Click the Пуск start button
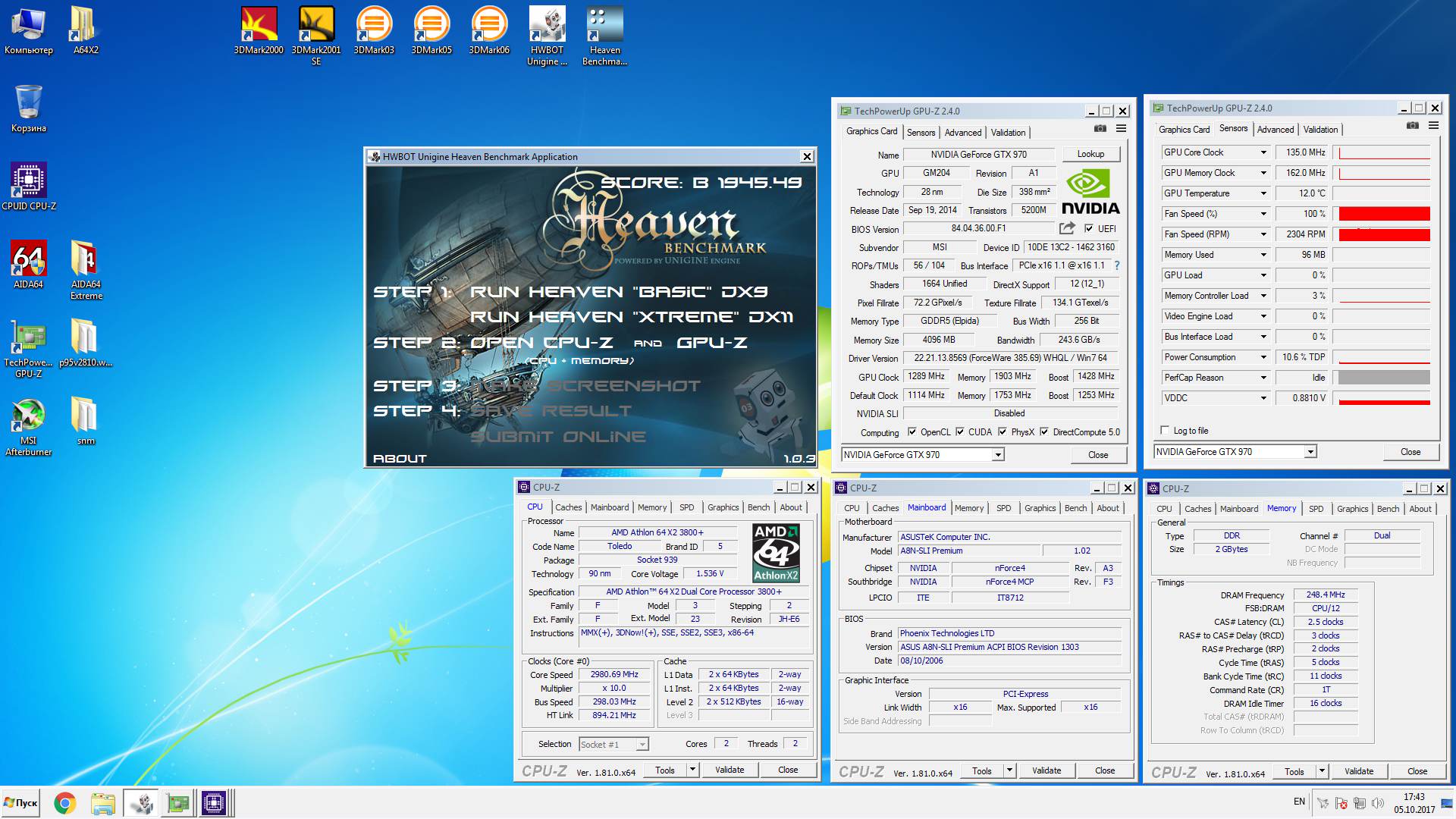This screenshot has height=819, width=1456. [x=21, y=803]
